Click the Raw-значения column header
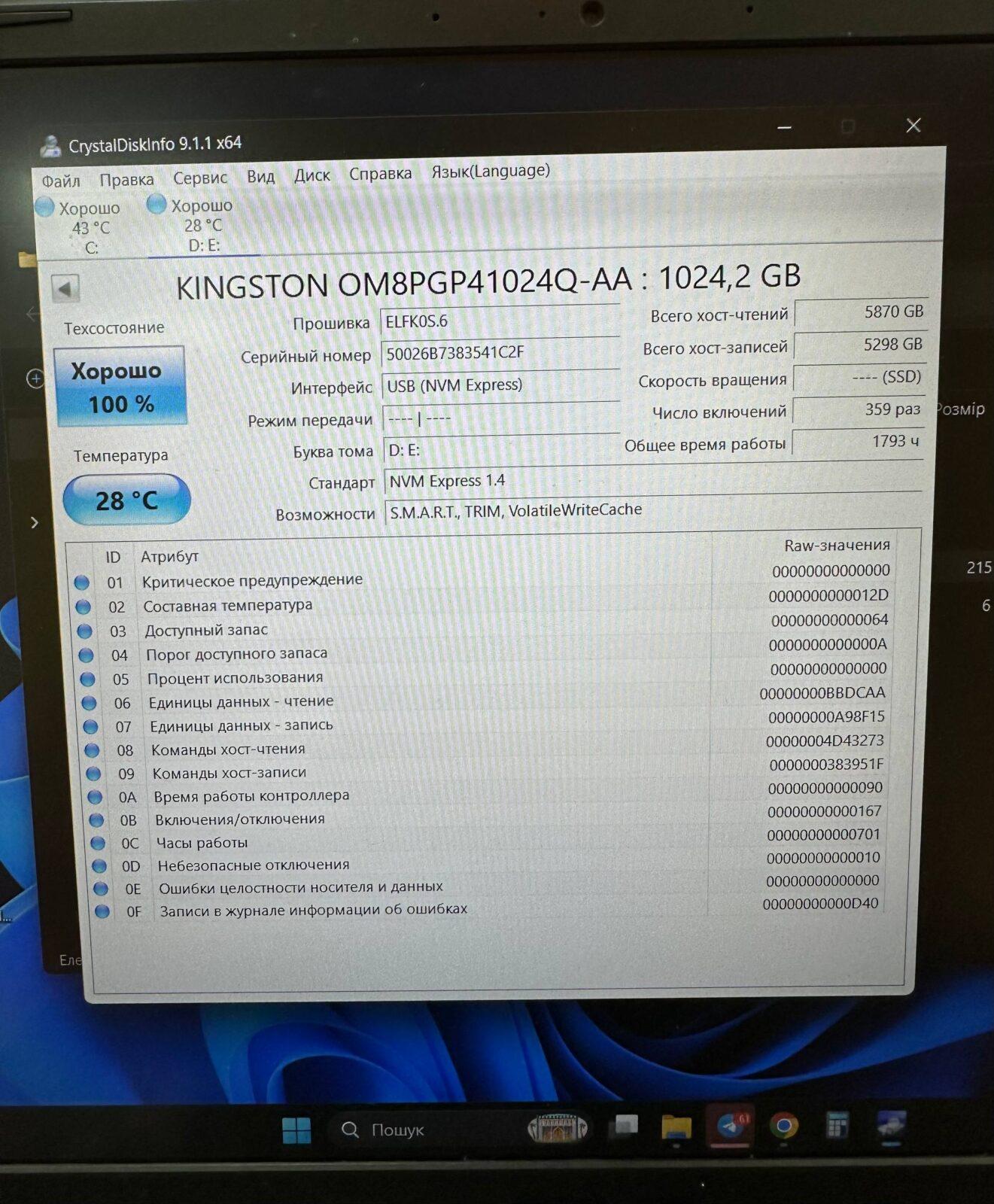This screenshot has height=1204, width=994. pos(837,545)
